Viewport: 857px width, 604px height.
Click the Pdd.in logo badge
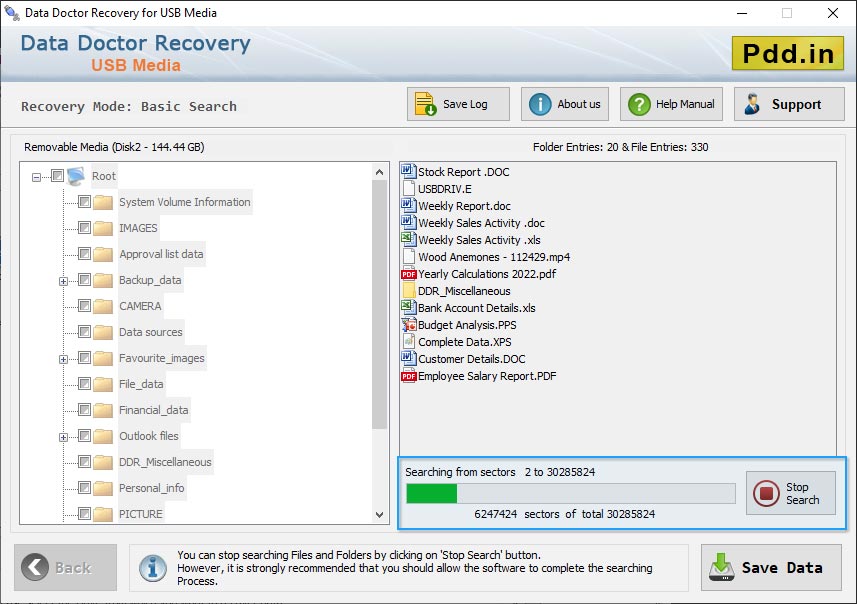788,54
